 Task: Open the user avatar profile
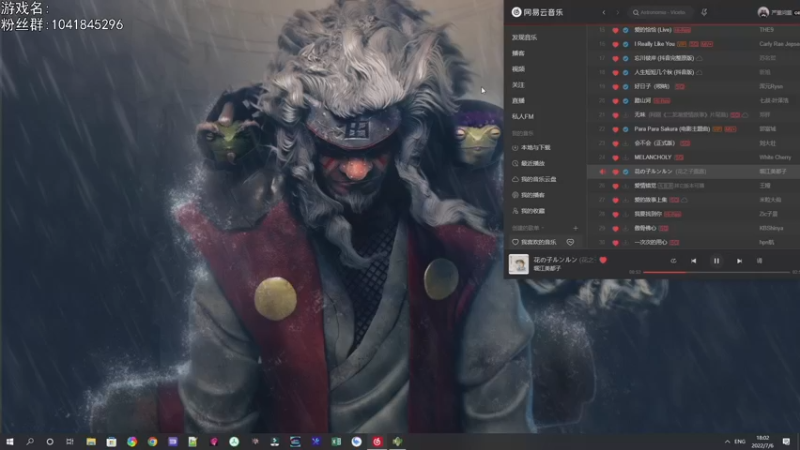point(763,12)
